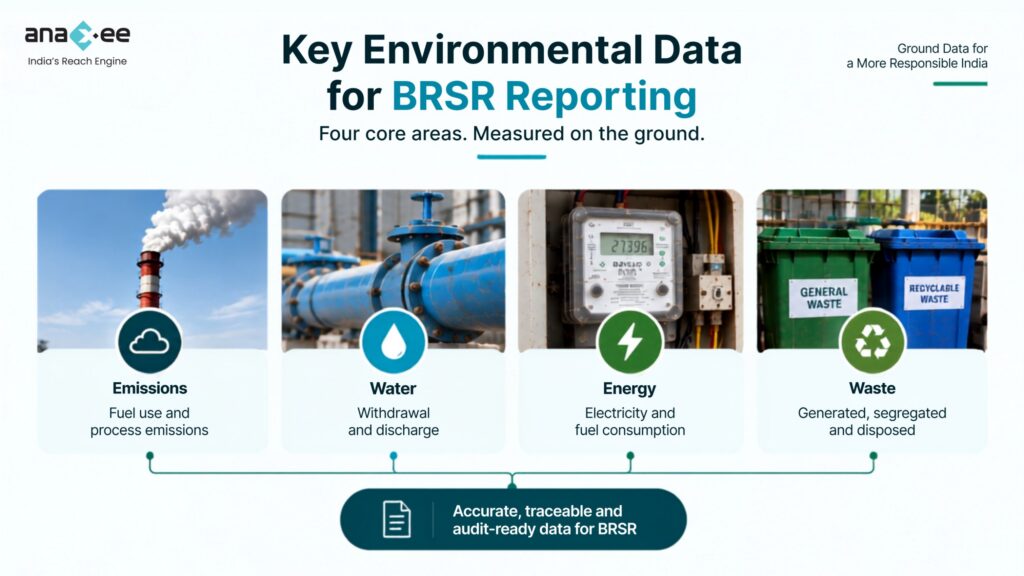Click the anaxee logo
Image resolution: width=1024 pixels, height=576 pixels.
(x=77, y=35)
